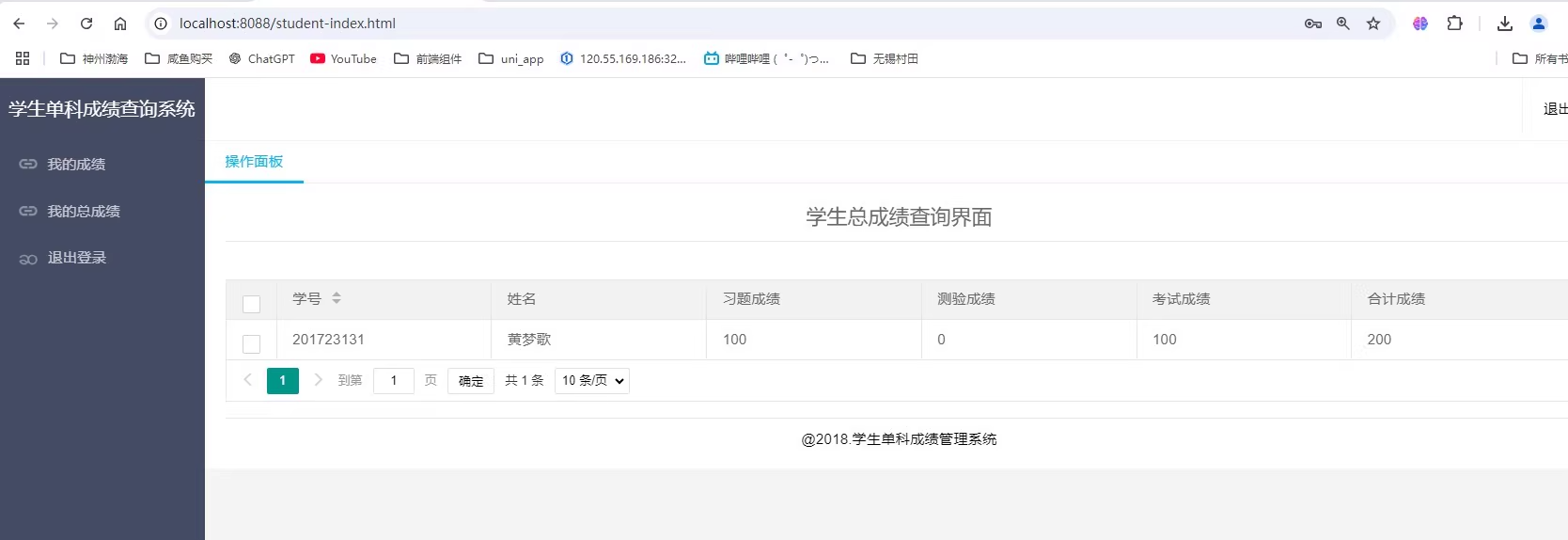
Task: Toggle the select-all checkbox in table header
Action: tap(251, 304)
